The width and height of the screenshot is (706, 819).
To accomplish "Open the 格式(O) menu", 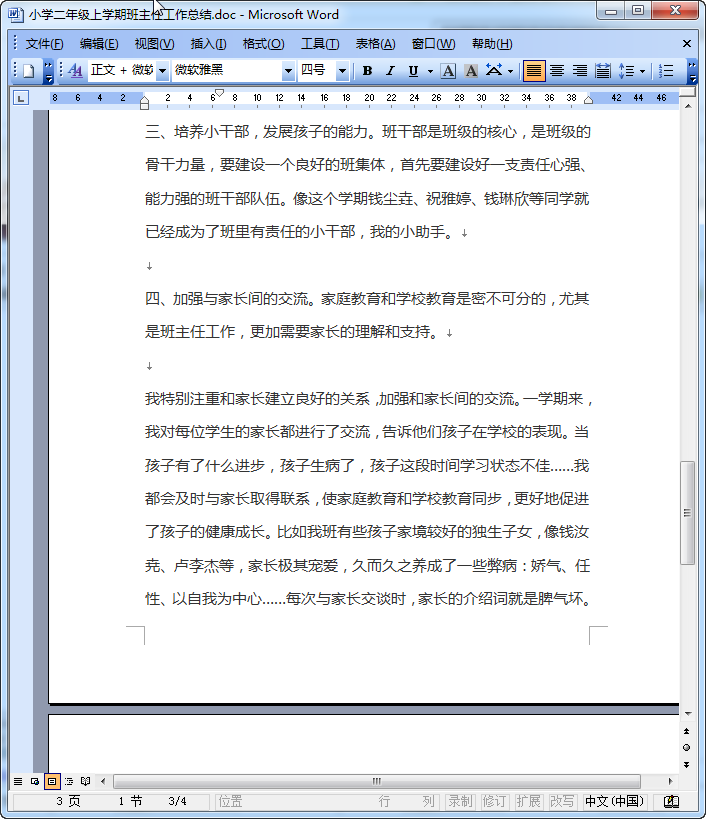I will (263, 44).
